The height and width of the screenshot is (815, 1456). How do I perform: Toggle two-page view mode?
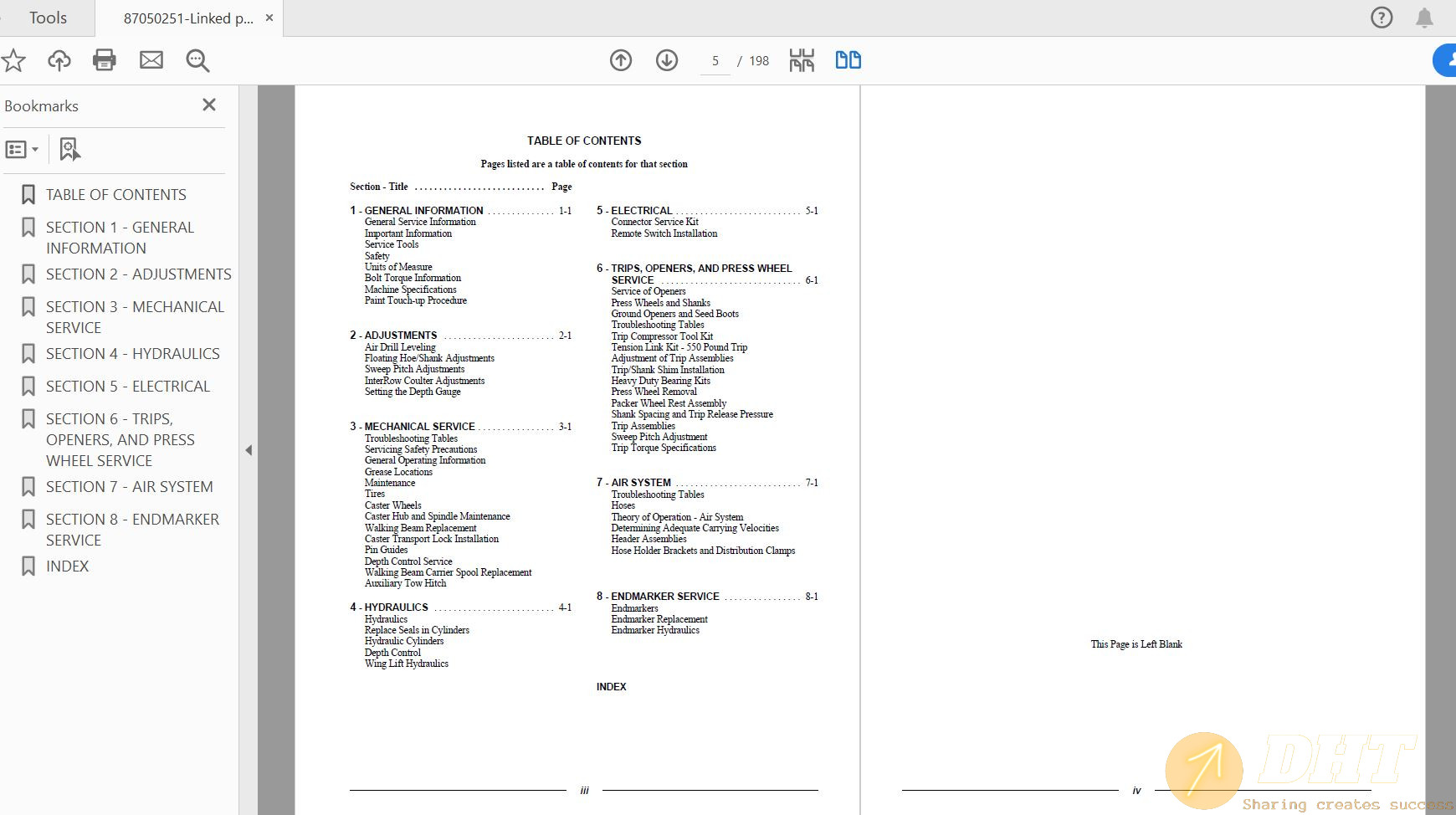(848, 60)
